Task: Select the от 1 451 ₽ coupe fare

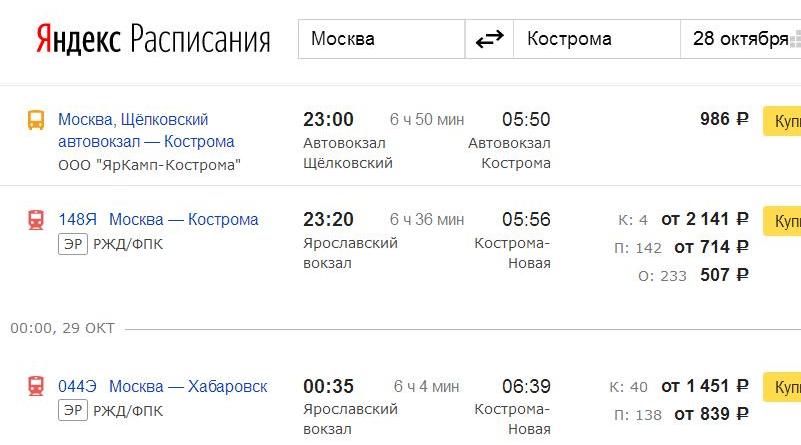Action: click(704, 386)
